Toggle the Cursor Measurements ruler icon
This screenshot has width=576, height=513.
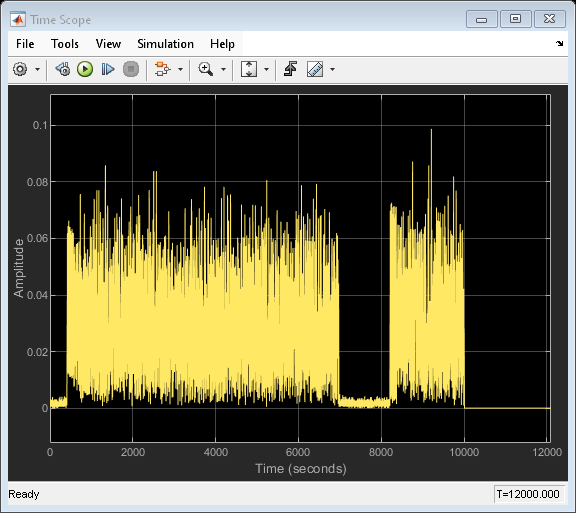pyautogui.click(x=315, y=69)
